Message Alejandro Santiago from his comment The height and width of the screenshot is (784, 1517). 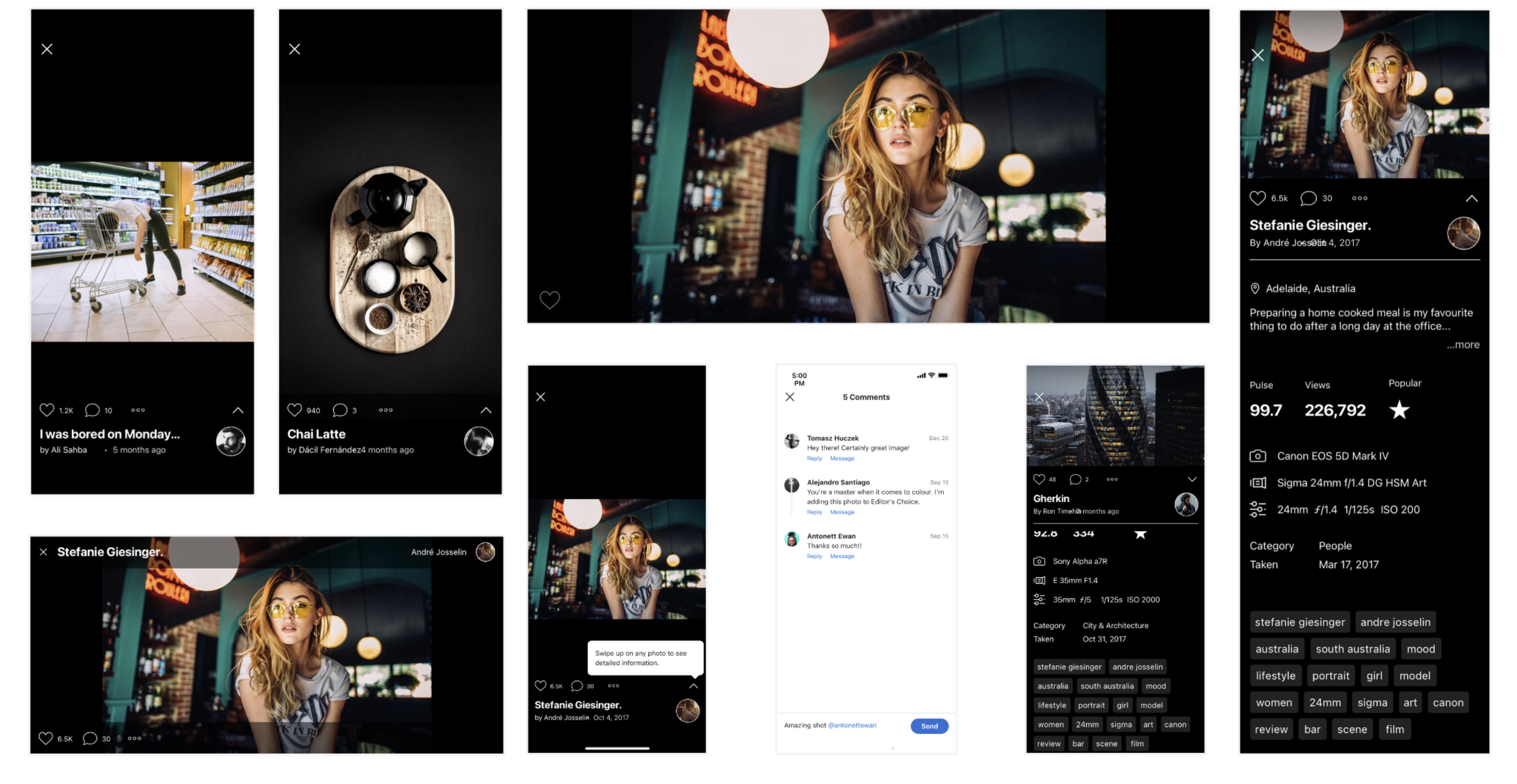841,512
